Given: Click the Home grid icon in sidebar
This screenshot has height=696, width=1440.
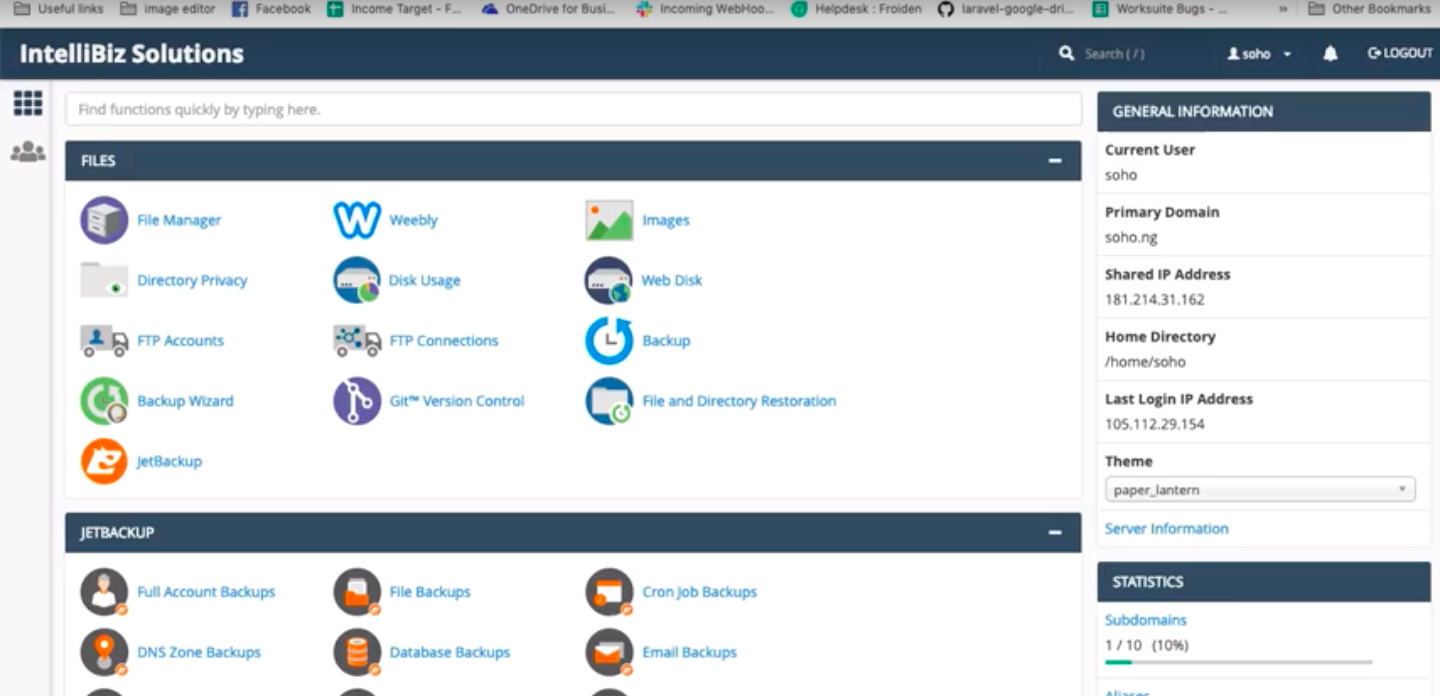Looking at the screenshot, I should click(28, 102).
